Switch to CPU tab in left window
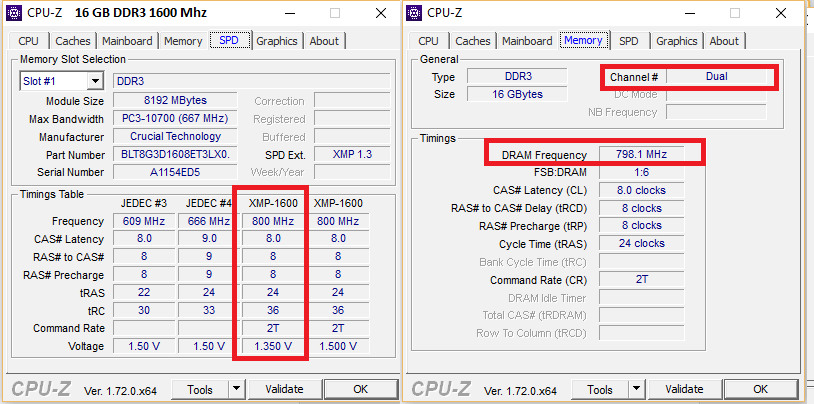The image size is (814, 404). click(29, 41)
